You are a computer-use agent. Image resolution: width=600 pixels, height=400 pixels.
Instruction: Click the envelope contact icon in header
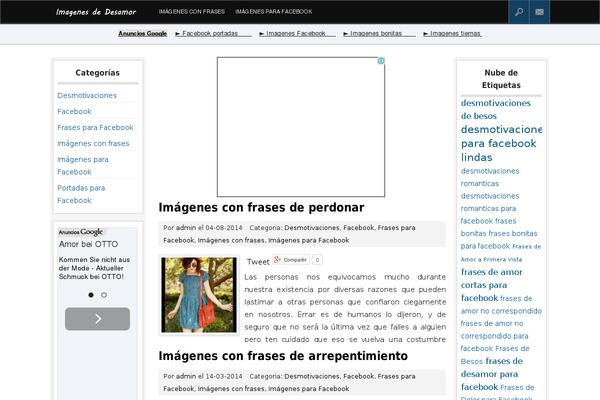(x=540, y=12)
